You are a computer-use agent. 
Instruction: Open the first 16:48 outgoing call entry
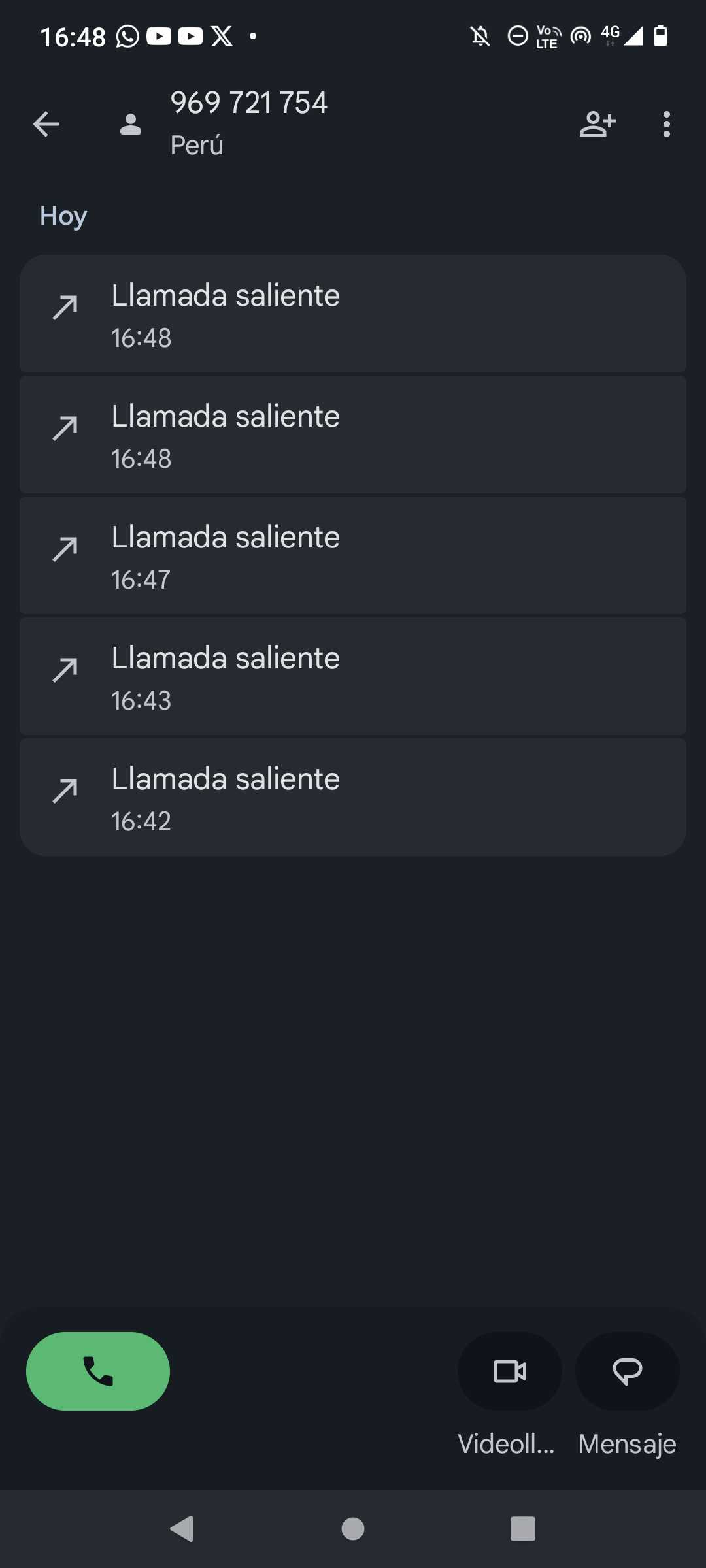353,314
